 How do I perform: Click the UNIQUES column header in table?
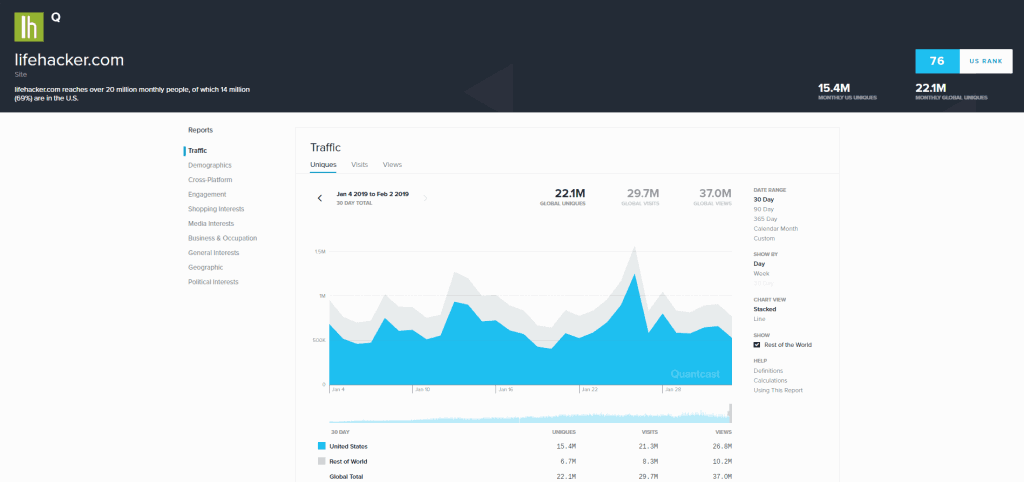[x=564, y=432]
